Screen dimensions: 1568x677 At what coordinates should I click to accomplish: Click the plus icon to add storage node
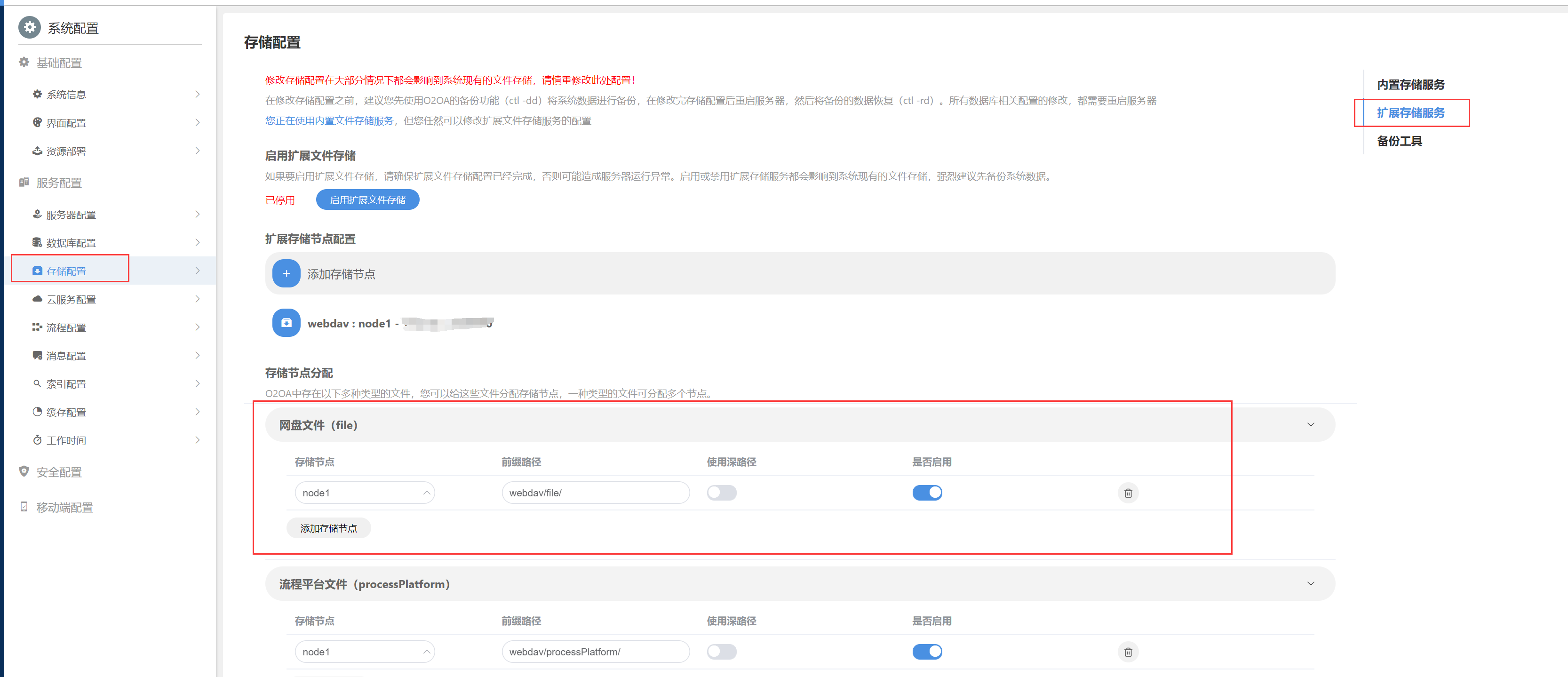coord(286,273)
